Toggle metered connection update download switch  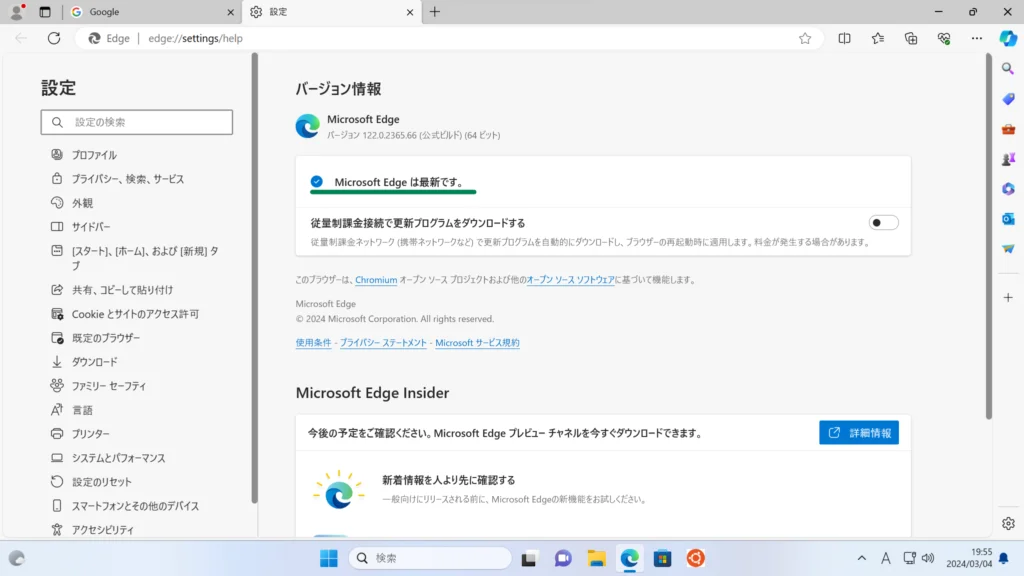[x=883, y=223]
